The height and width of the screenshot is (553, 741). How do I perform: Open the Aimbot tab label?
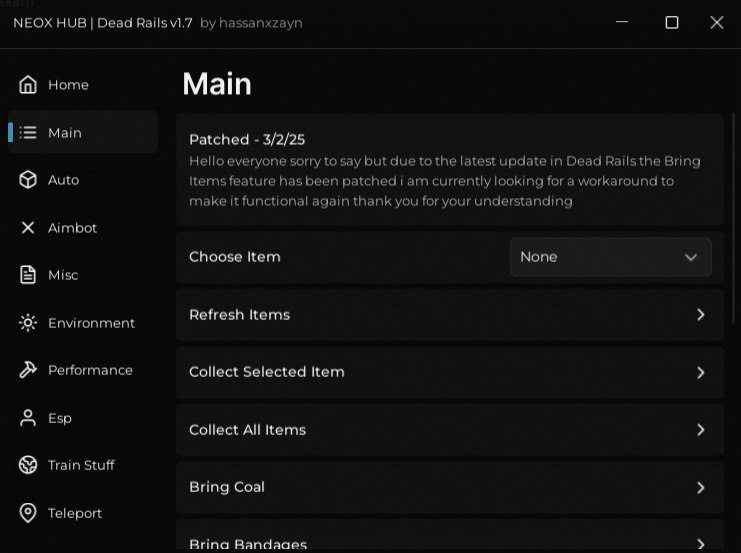click(73, 228)
